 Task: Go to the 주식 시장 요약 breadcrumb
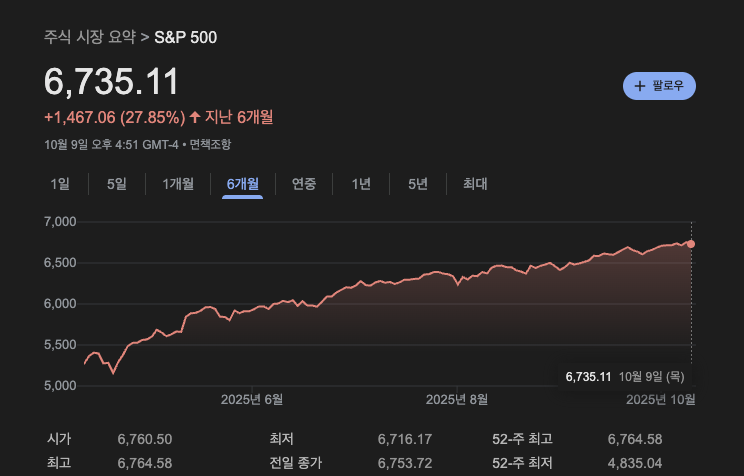90,38
